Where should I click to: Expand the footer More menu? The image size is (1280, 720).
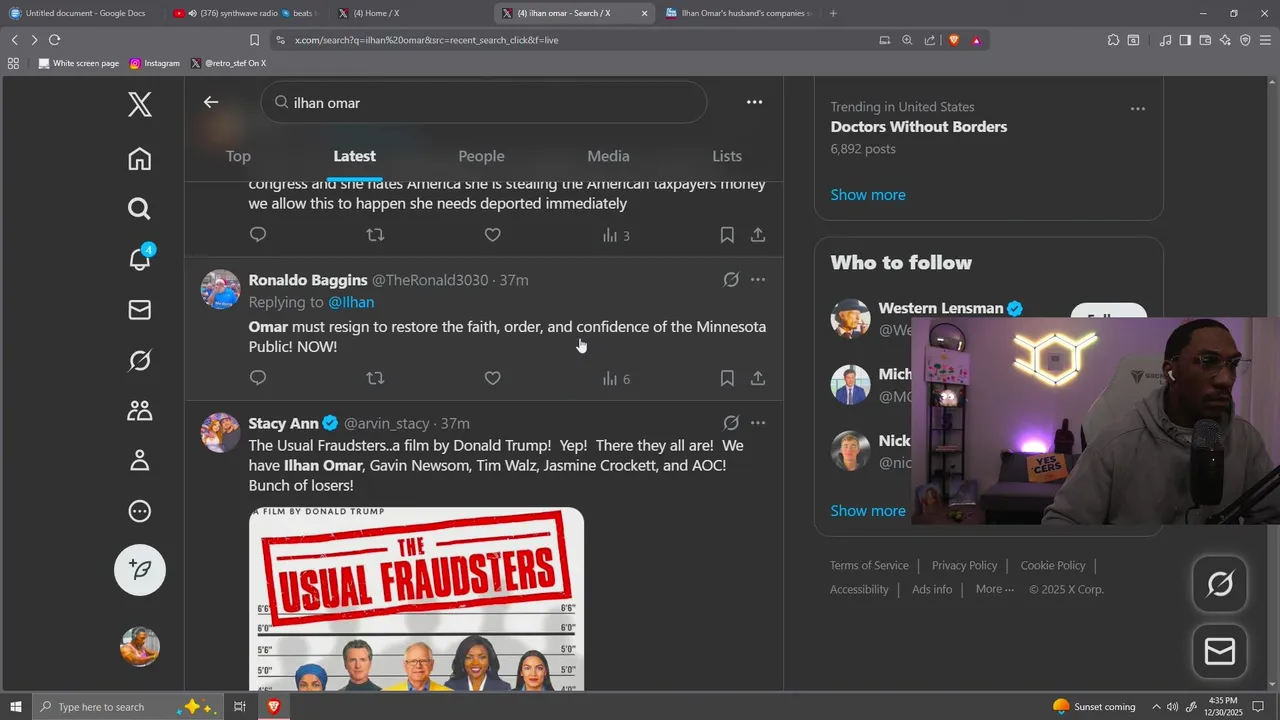coord(994,589)
